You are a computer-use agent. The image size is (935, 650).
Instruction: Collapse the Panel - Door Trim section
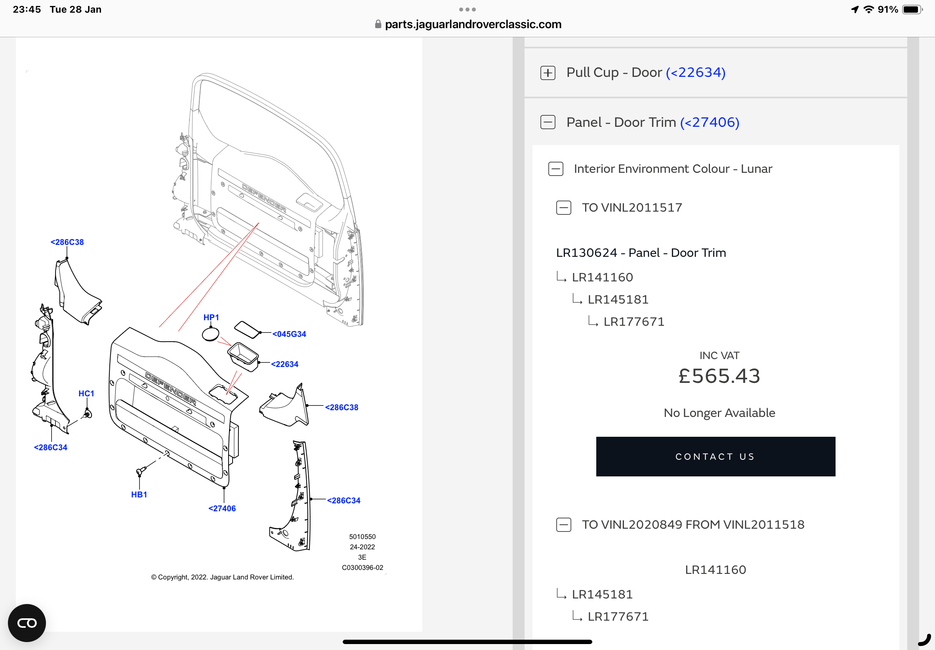tap(547, 123)
